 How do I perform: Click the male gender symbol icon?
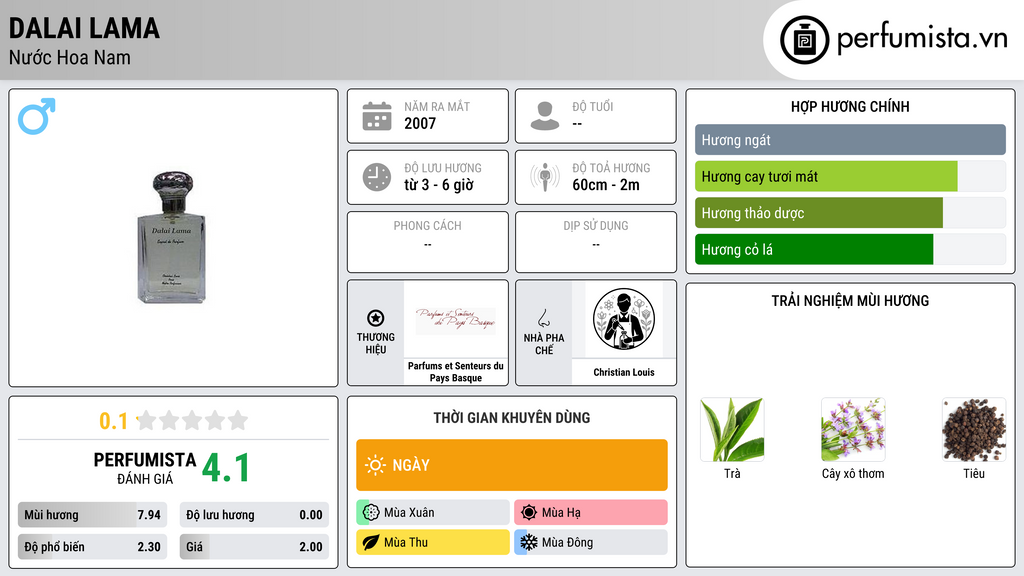(37, 116)
